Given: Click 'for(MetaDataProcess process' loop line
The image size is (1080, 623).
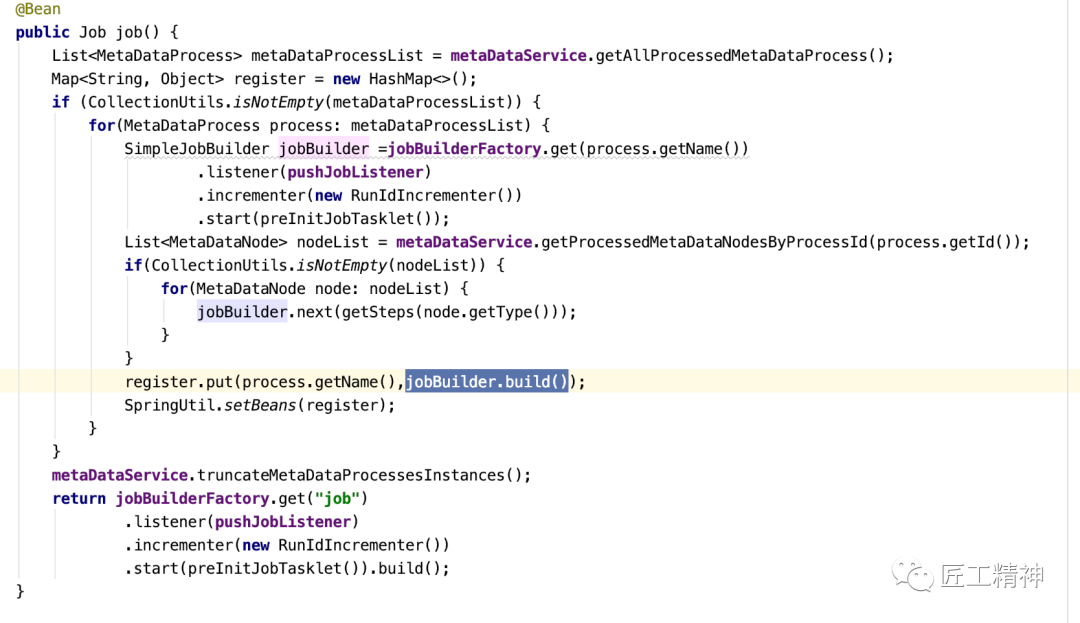Looking at the screenshot, I should click(319, 126).
